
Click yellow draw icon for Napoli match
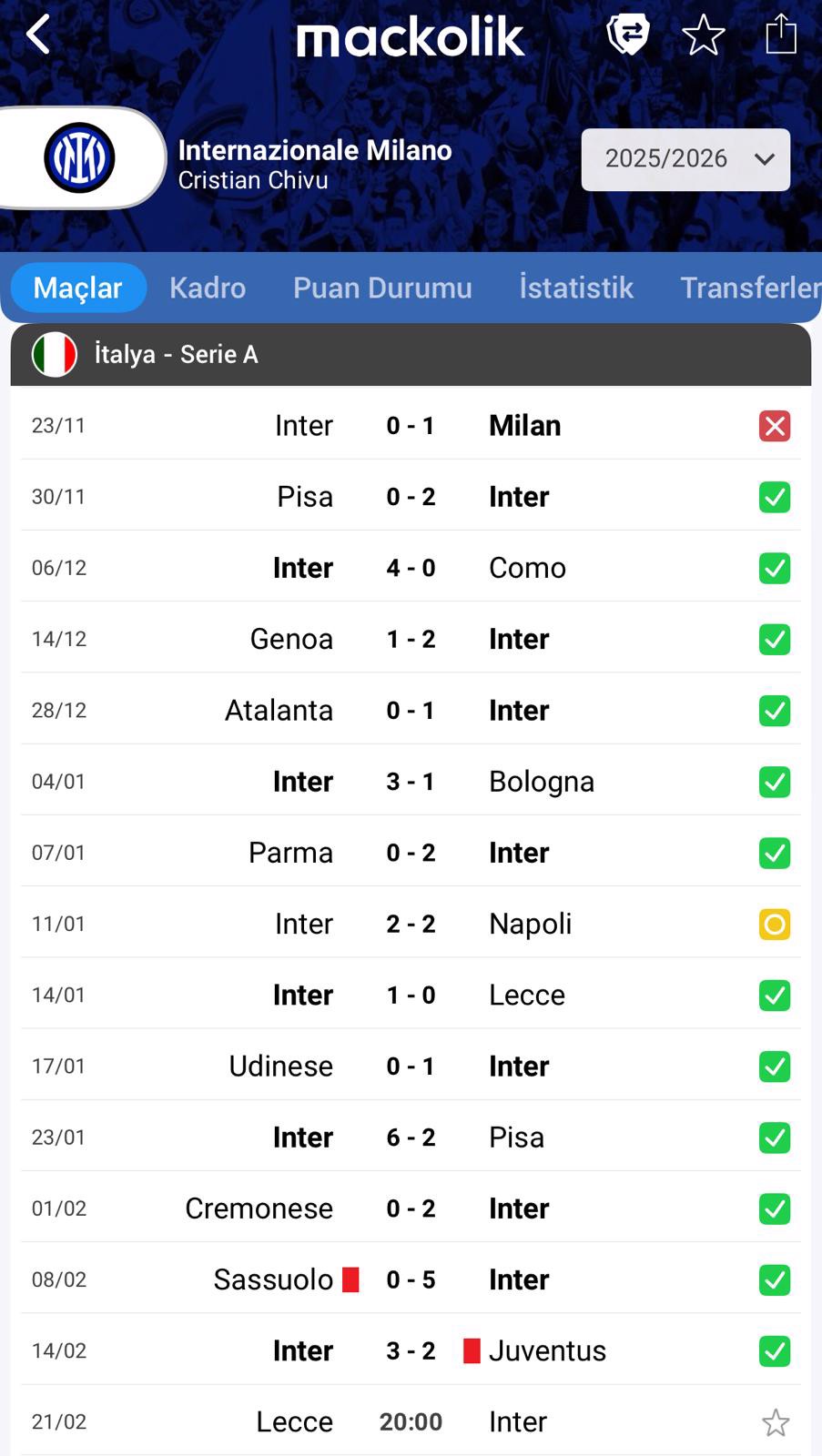point(775,925)
